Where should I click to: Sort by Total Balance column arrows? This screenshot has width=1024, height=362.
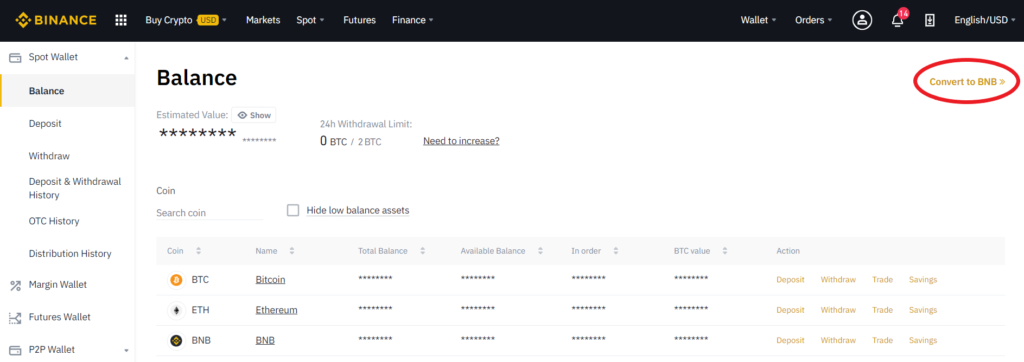point(423,251)
